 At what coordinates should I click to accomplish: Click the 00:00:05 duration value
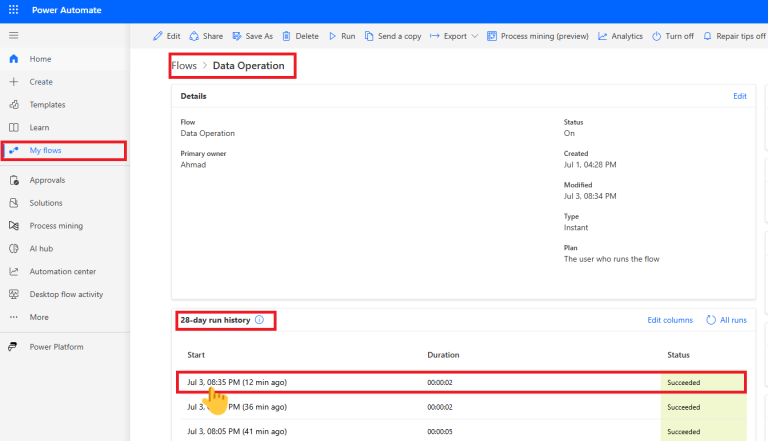click(440, 432)
